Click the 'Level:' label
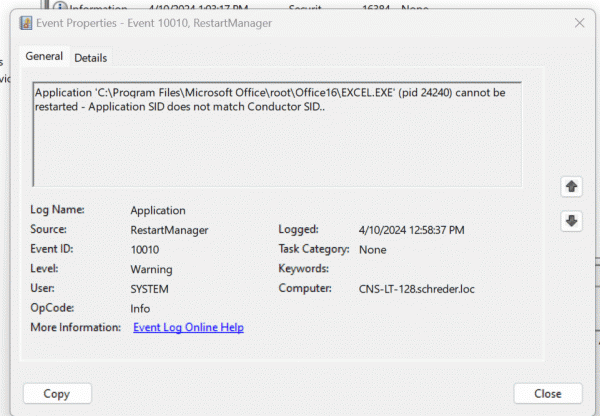This screenshot has width=600, height=416. [x=44, y=269]
